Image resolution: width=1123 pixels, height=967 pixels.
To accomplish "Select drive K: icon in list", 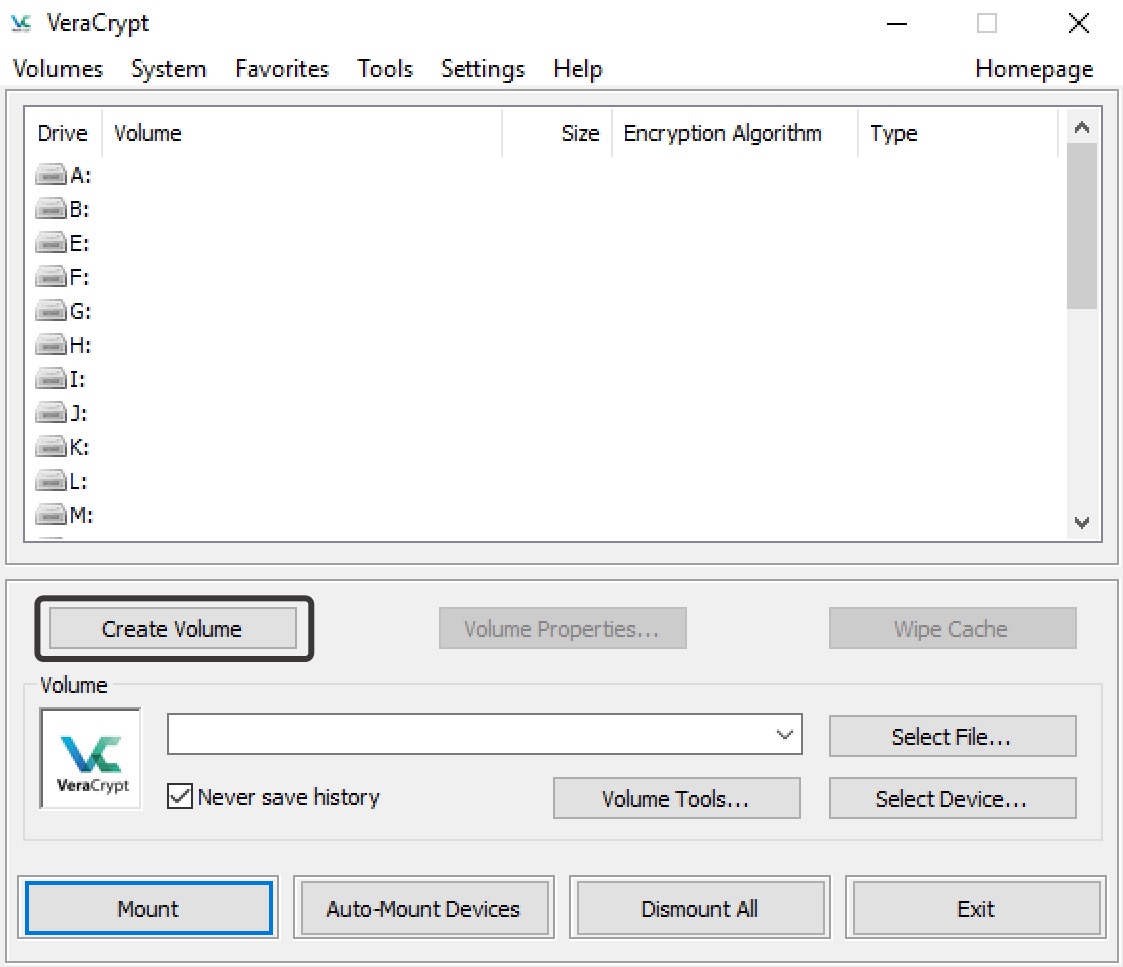I will (x=51, y=447).
